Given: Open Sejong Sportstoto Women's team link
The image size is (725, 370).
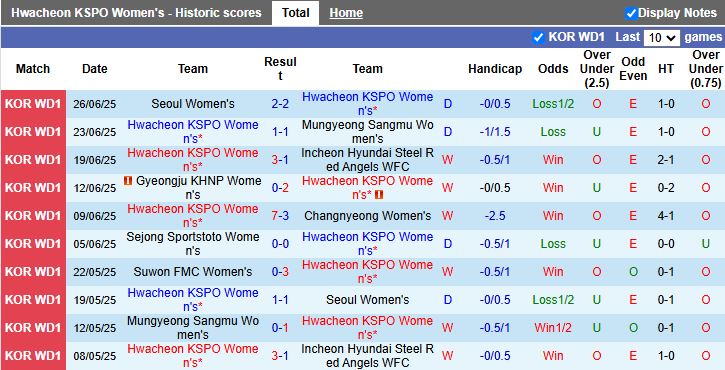Looking at the screenshot, I should pos(193,244).
